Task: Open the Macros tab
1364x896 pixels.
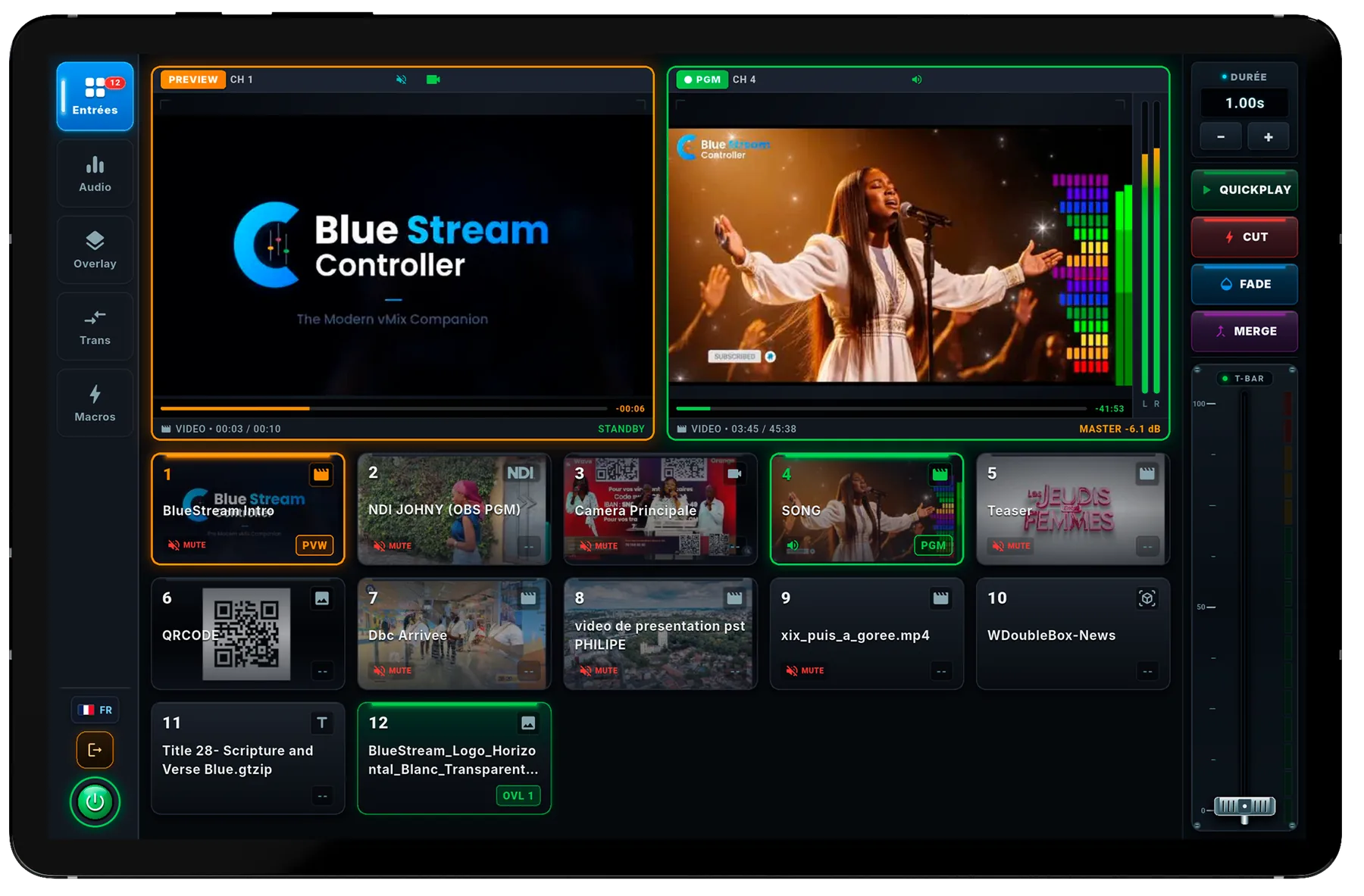Action: pyautogui.click(x=95, y=403)
